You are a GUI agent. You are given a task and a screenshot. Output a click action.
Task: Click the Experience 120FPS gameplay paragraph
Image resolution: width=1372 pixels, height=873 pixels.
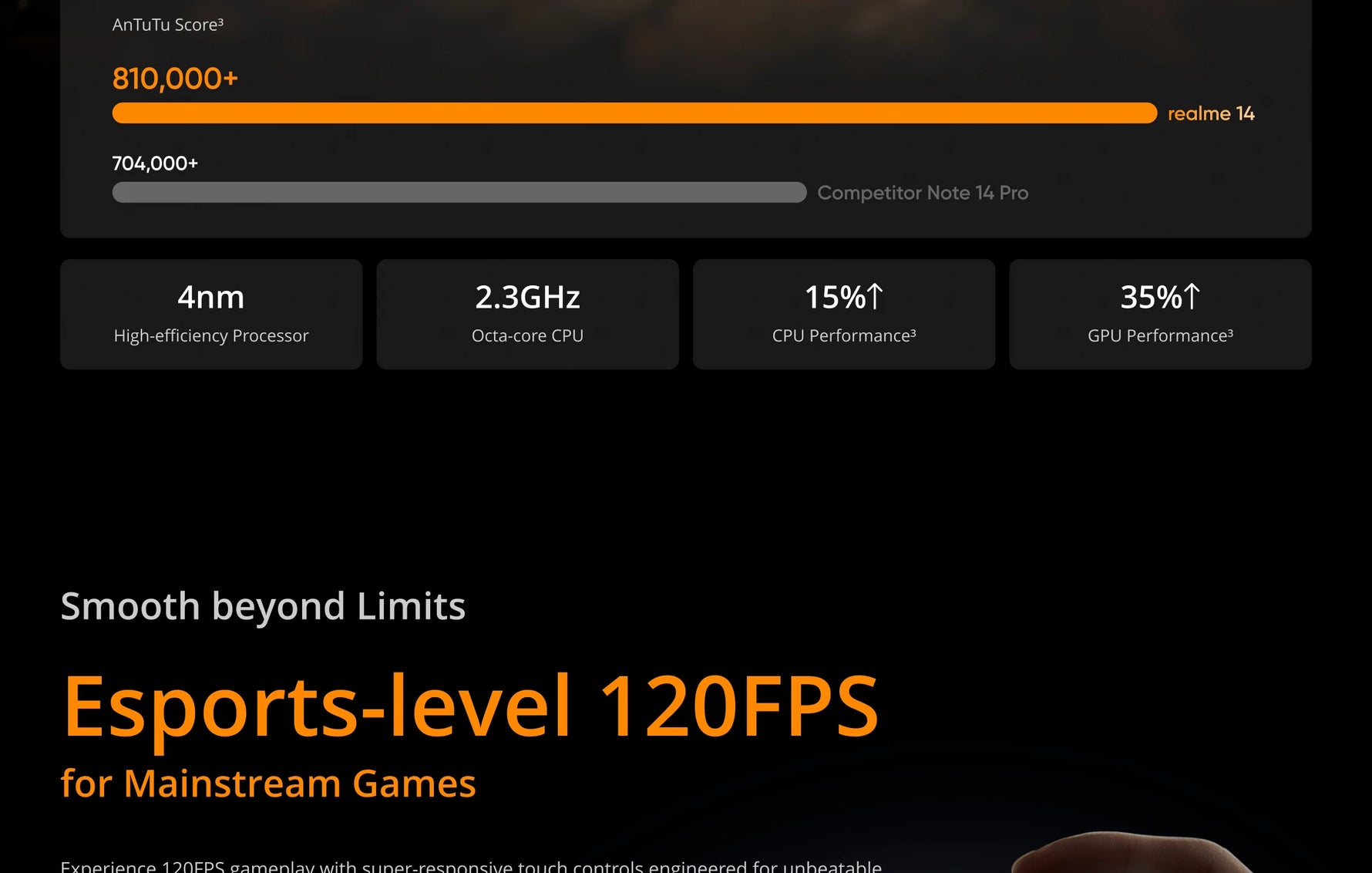(x=471, y=865)
